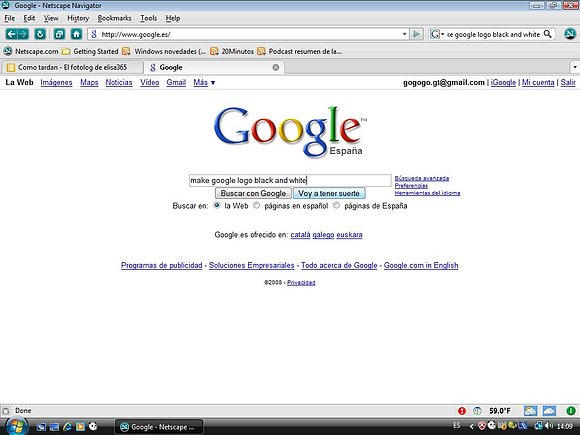
Task: Click the new tab toolbar icon next to Home
Action: (x=59, y=34)
